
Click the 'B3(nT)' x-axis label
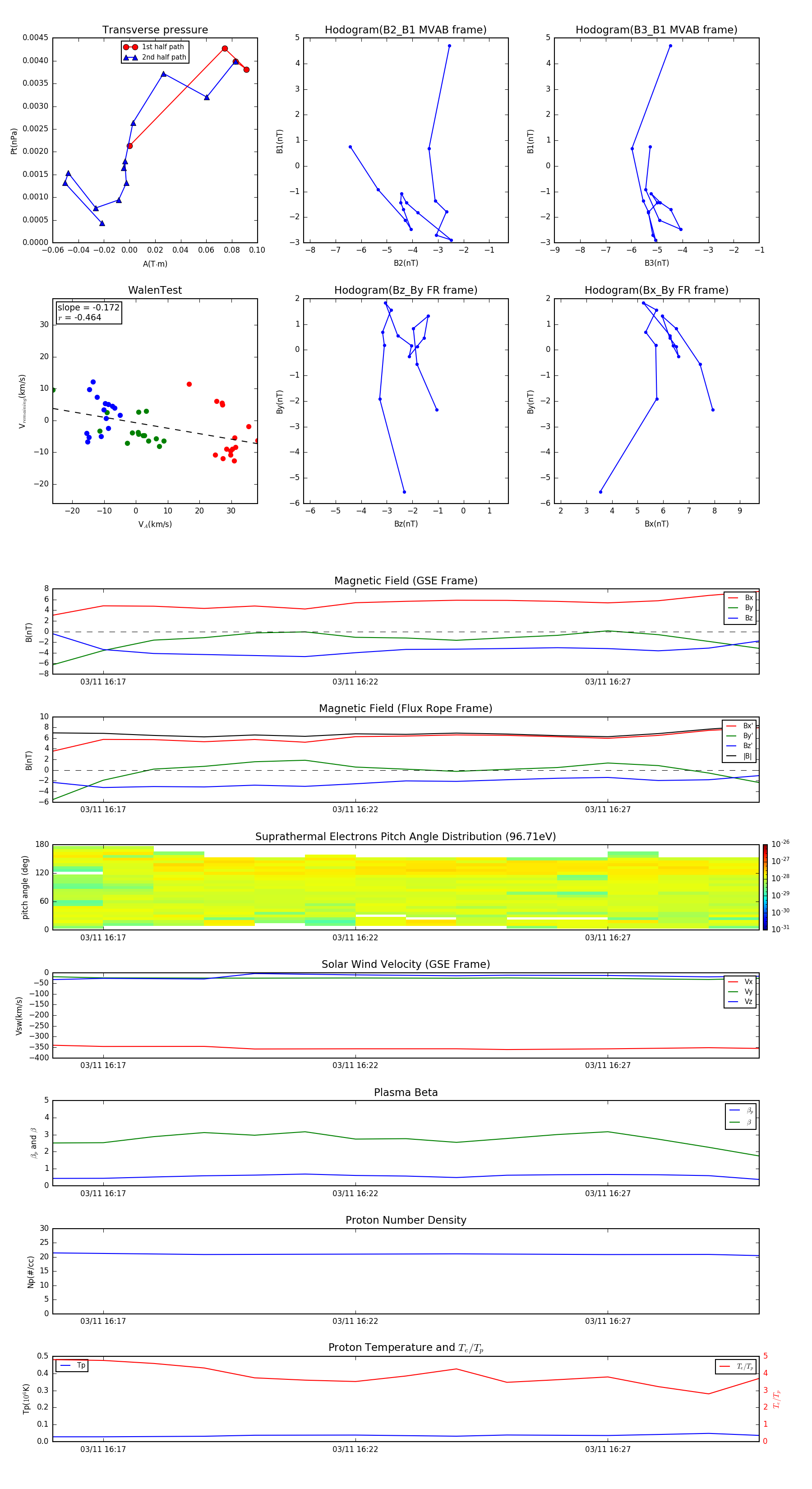[x=656, y=263]
